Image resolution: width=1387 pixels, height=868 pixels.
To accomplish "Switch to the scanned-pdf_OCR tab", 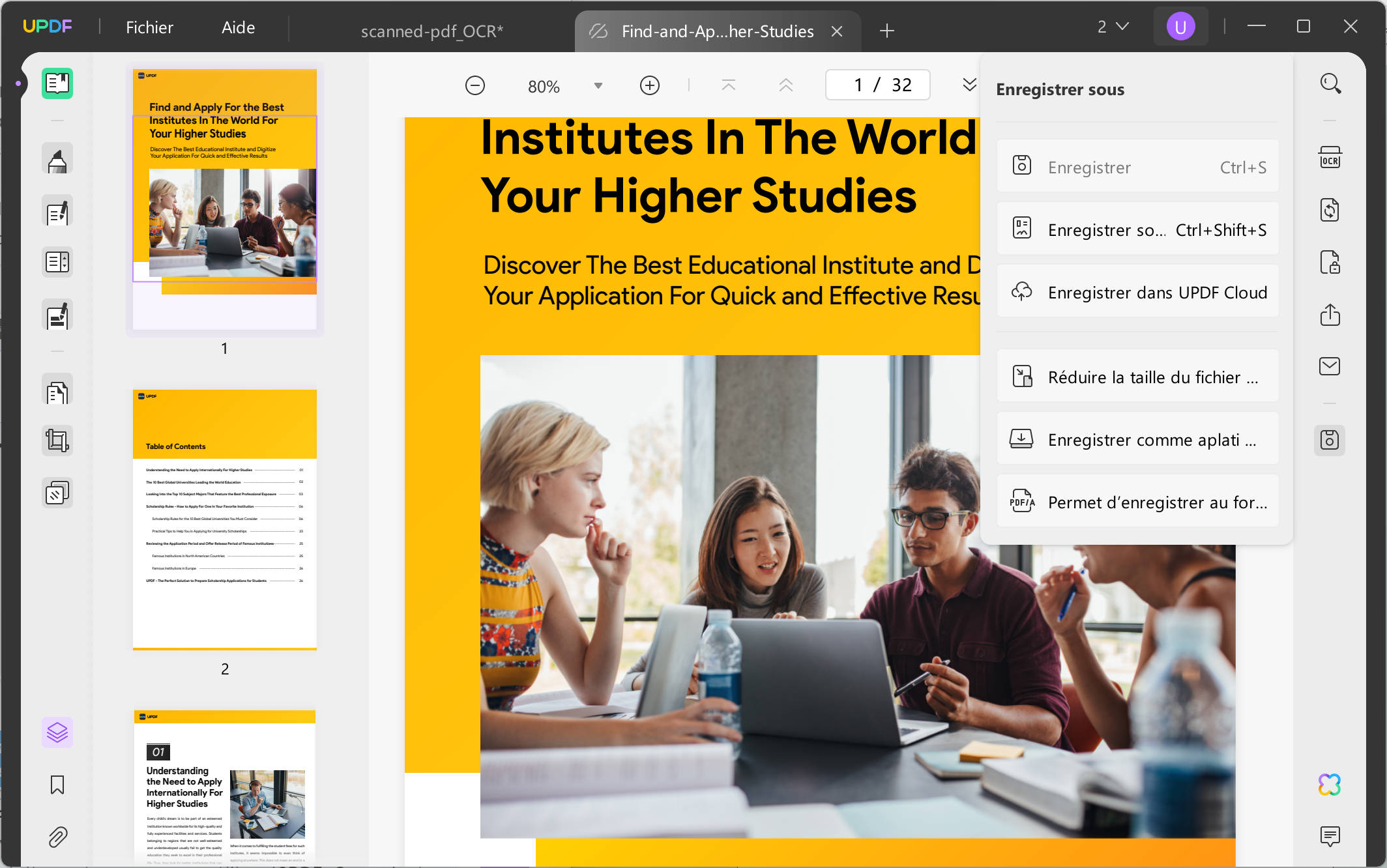I will pyautogui.click(x=431, y=31).
